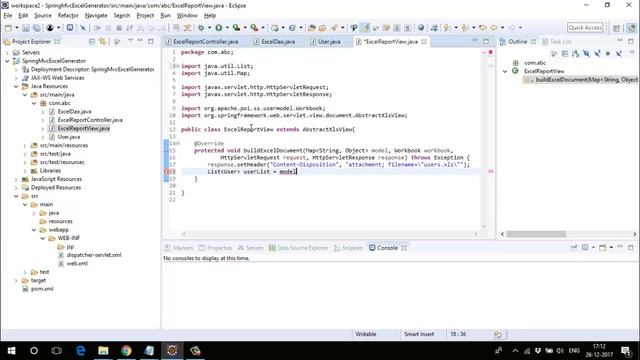Click the error marker on line 18
This screenshot has width=640, height=360.
click(167, 172)
